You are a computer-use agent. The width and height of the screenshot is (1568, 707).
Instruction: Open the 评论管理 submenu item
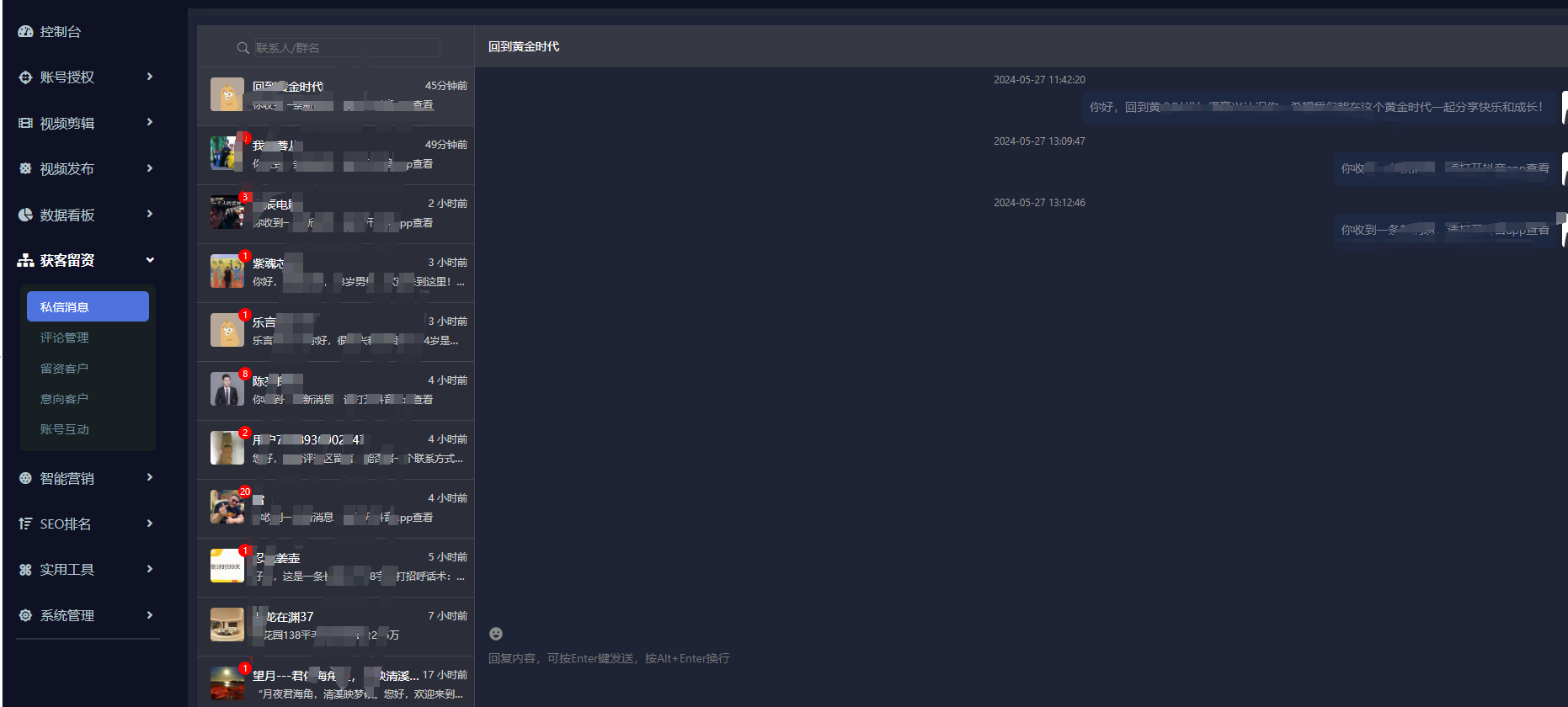[x=65, y=338]
